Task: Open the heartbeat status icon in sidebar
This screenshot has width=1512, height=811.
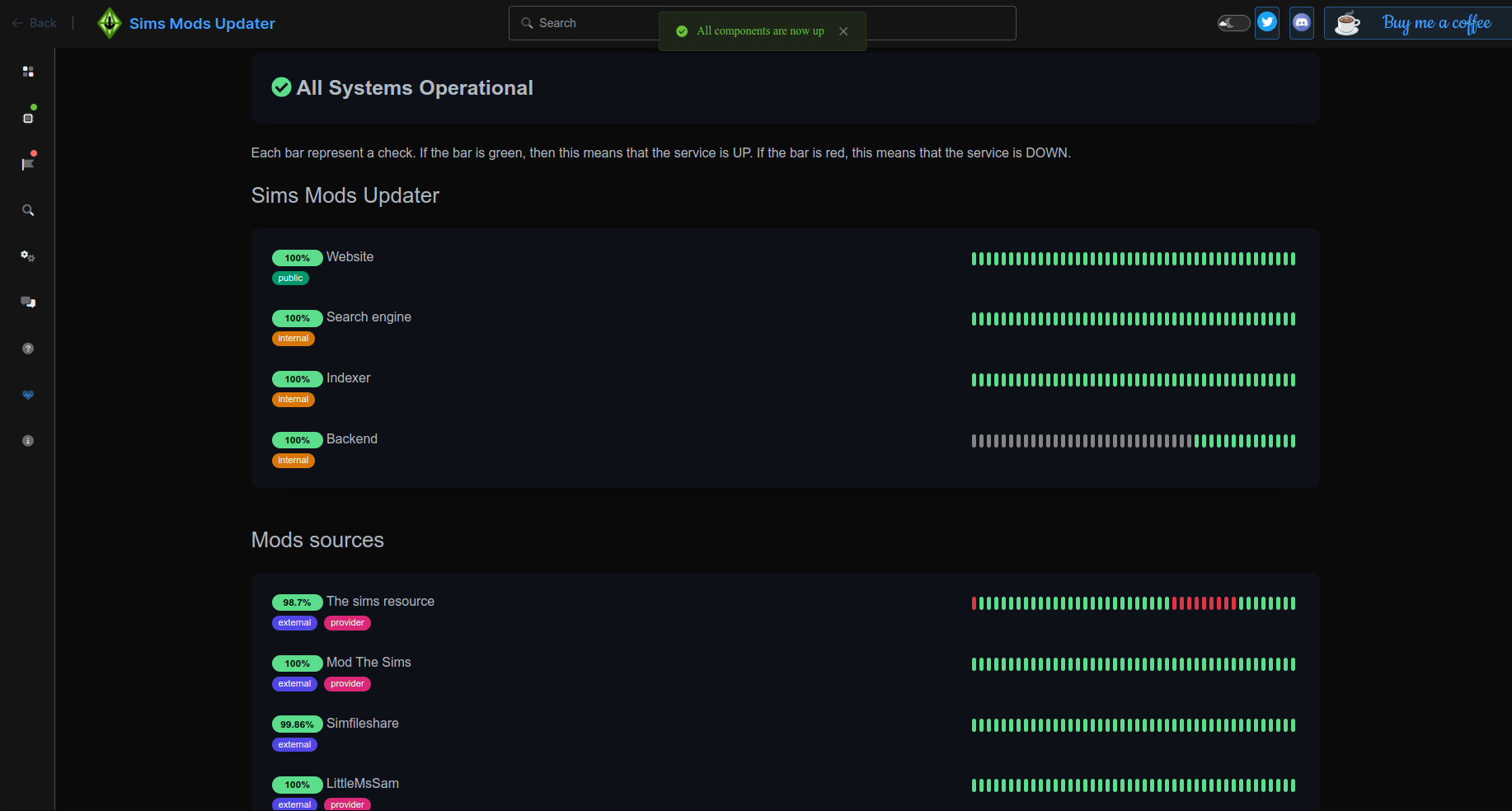Action: pos(28,395)
